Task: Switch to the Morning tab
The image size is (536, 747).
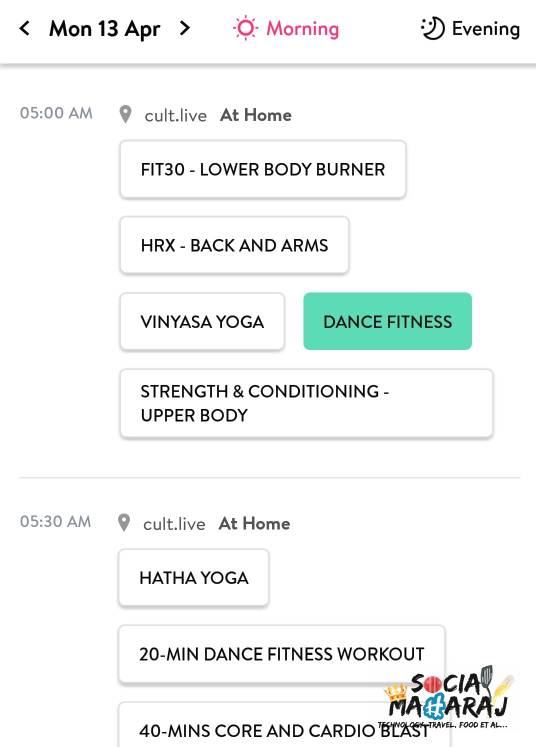Action: pos(286,28)
